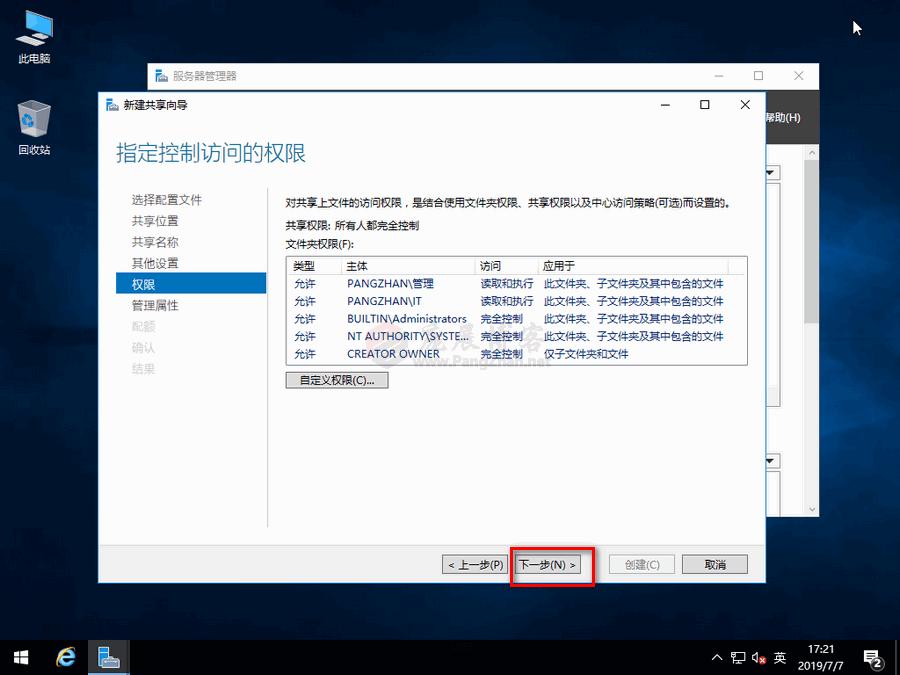Open Server Manager via its taskbar icon

pyautogui.click(x=108, y=658)
